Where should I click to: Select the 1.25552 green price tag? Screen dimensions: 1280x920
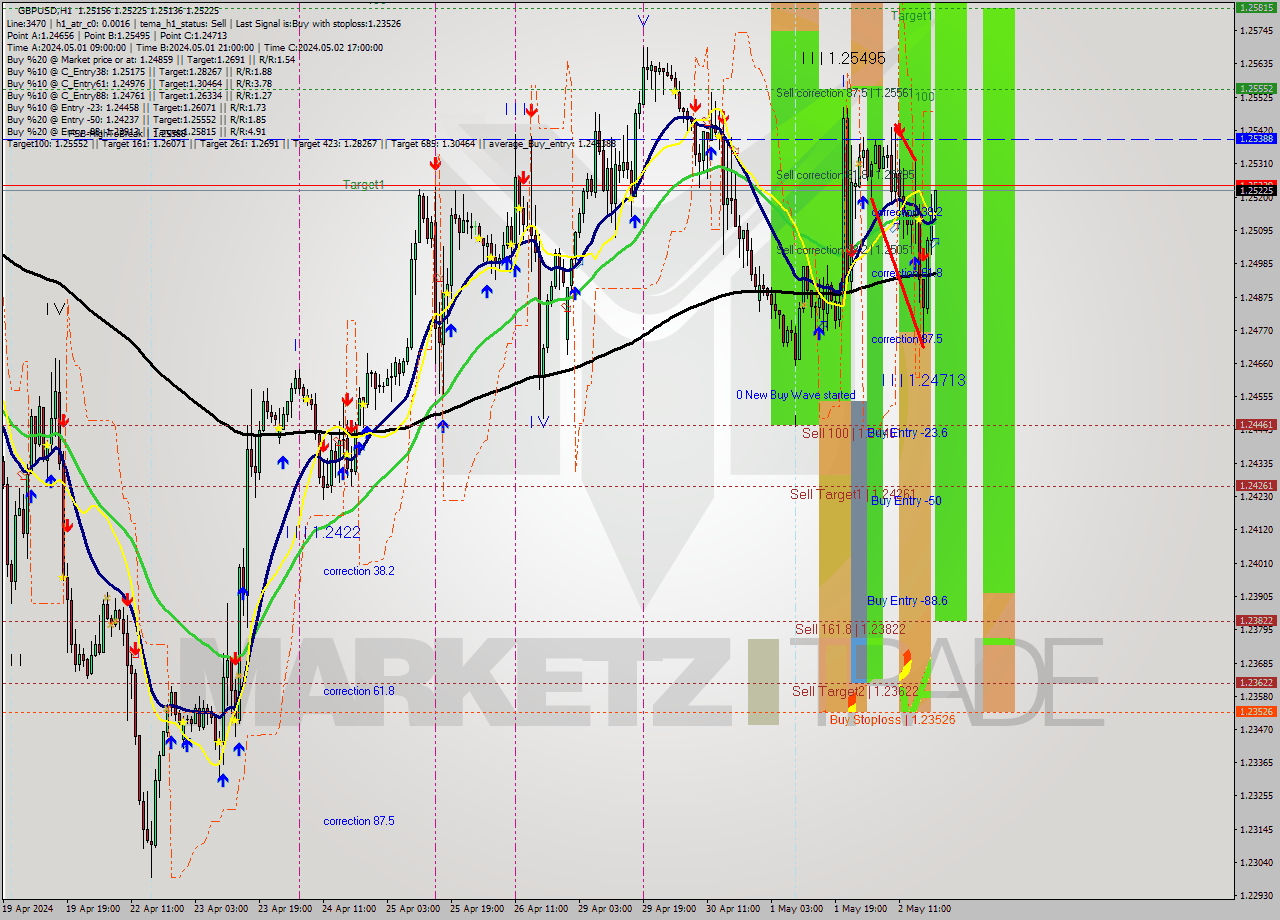1256,88
